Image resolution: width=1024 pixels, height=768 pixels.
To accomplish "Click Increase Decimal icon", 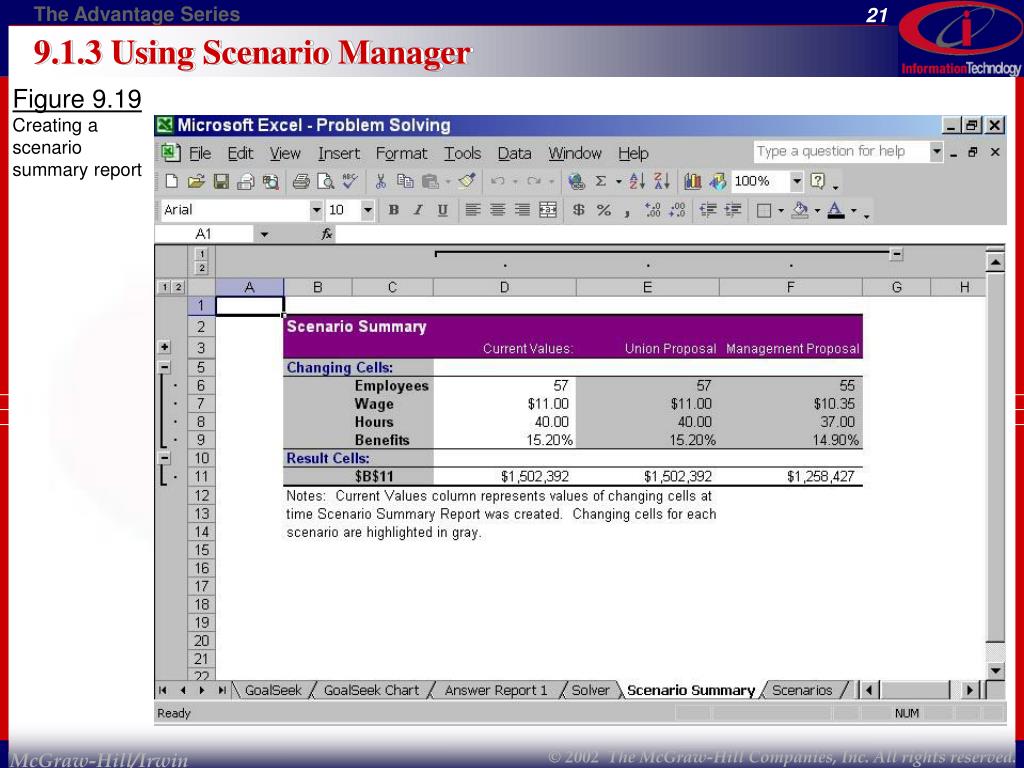I will [x=652, y=210].
